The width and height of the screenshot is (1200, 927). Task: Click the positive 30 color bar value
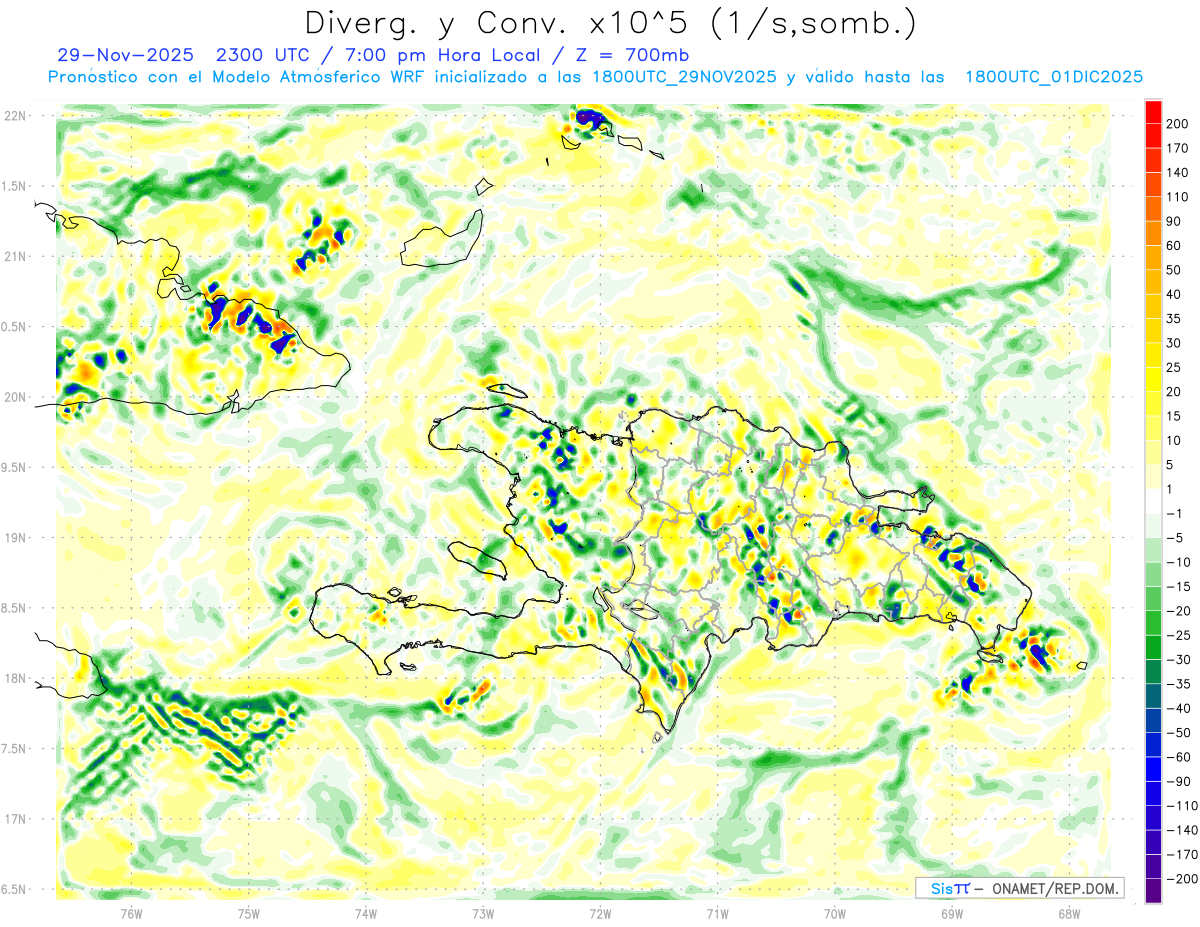pos(1175,343)
